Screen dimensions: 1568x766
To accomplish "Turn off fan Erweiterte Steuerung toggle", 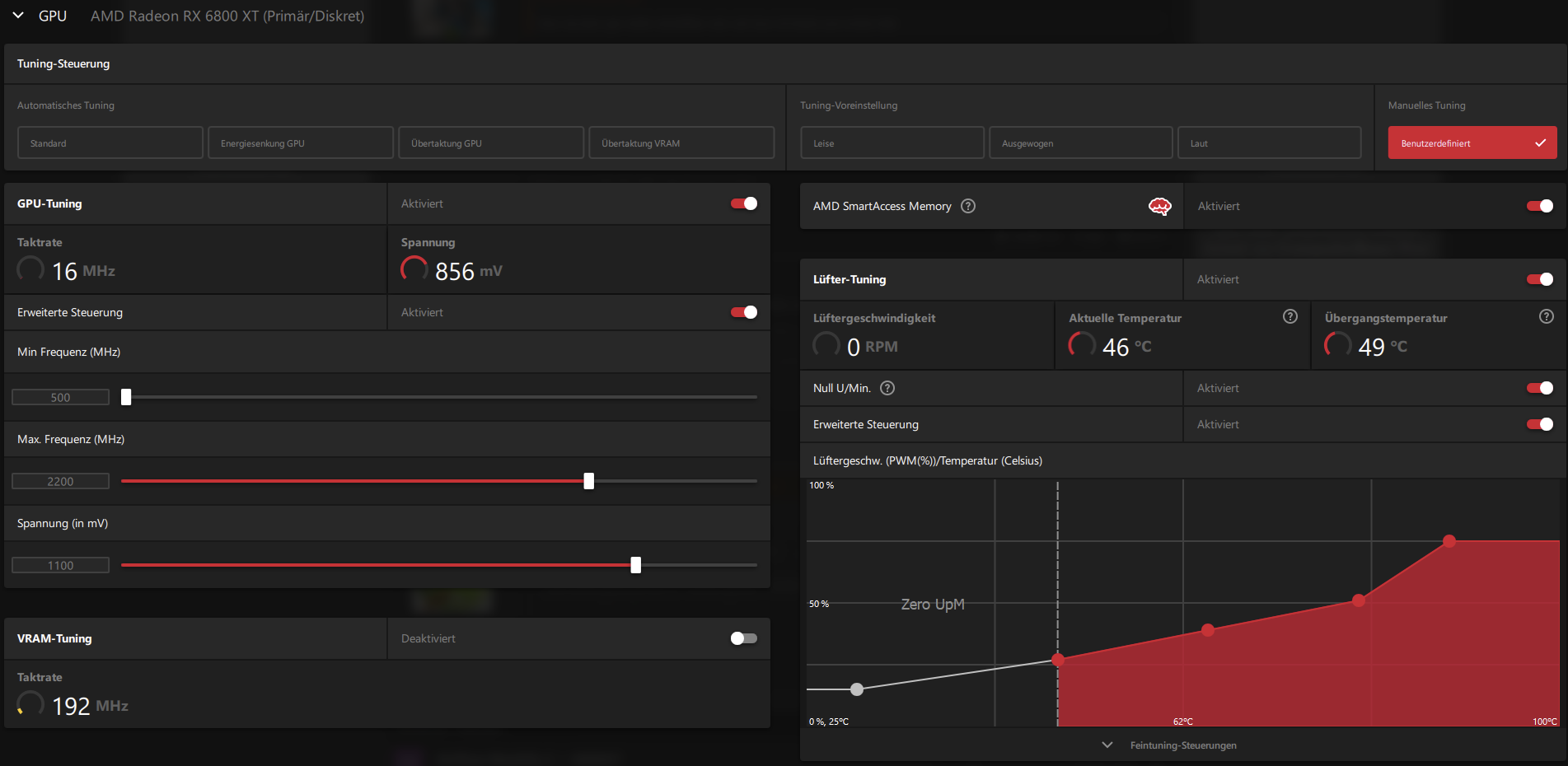I will (x=1540, y=424).
